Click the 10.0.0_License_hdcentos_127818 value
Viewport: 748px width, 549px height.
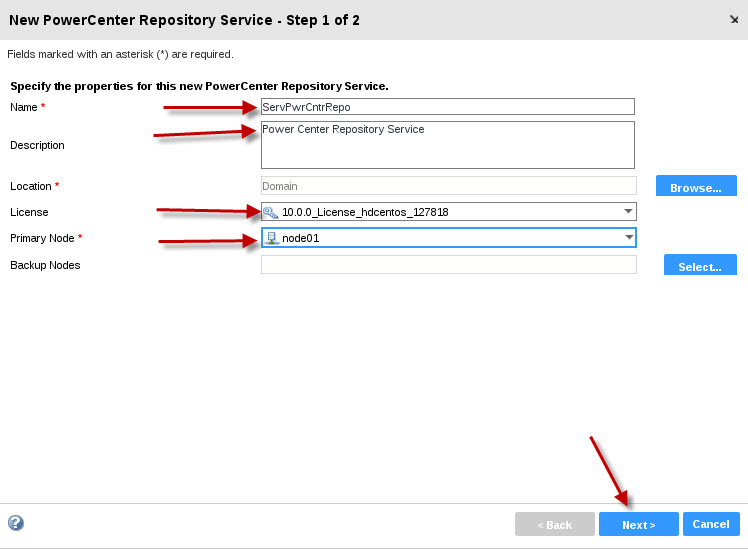(x=365, y=212)
